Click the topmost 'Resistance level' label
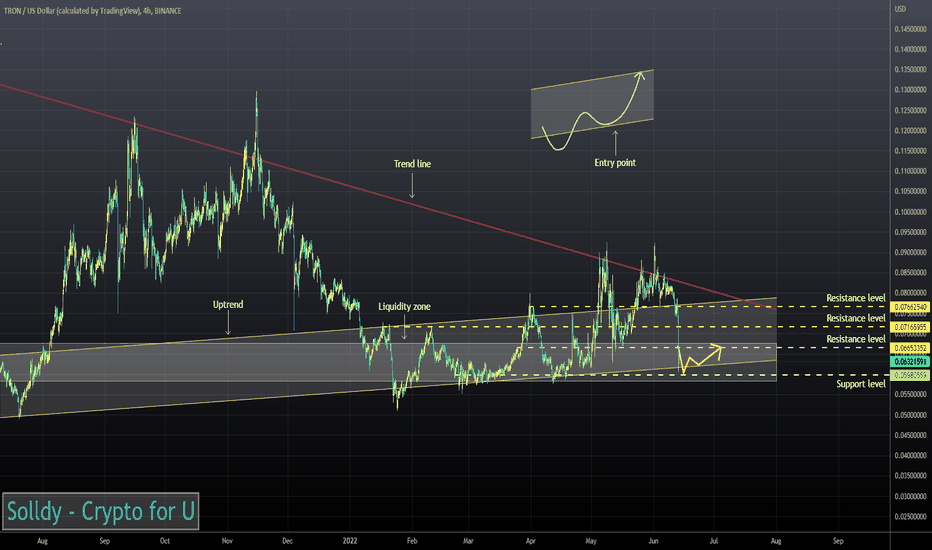 [x=855, y=298]
